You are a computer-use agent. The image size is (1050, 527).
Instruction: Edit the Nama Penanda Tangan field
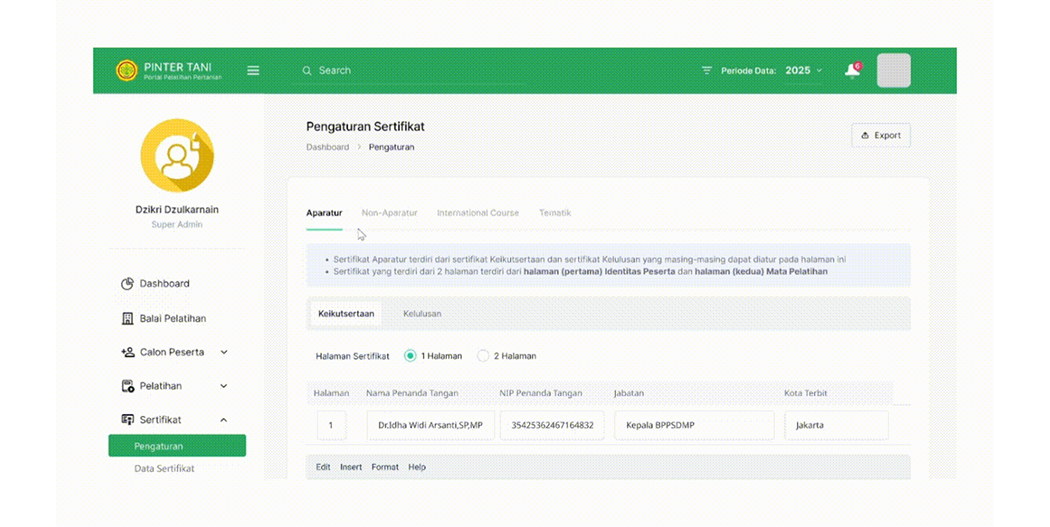[x=431, y=425]
